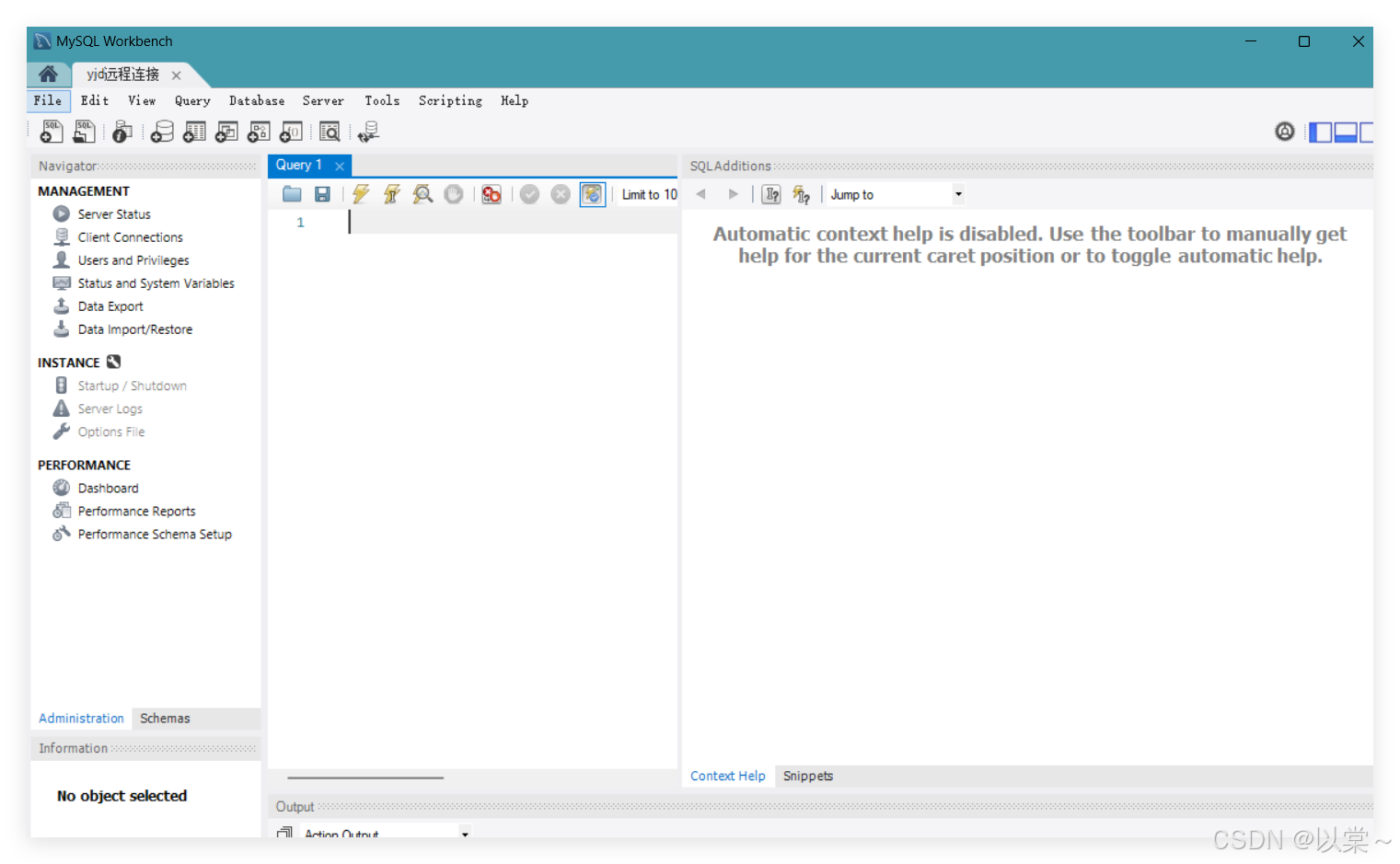Open the Server menu
Viewport: 1400px width, 864px height.
[323, 101]
